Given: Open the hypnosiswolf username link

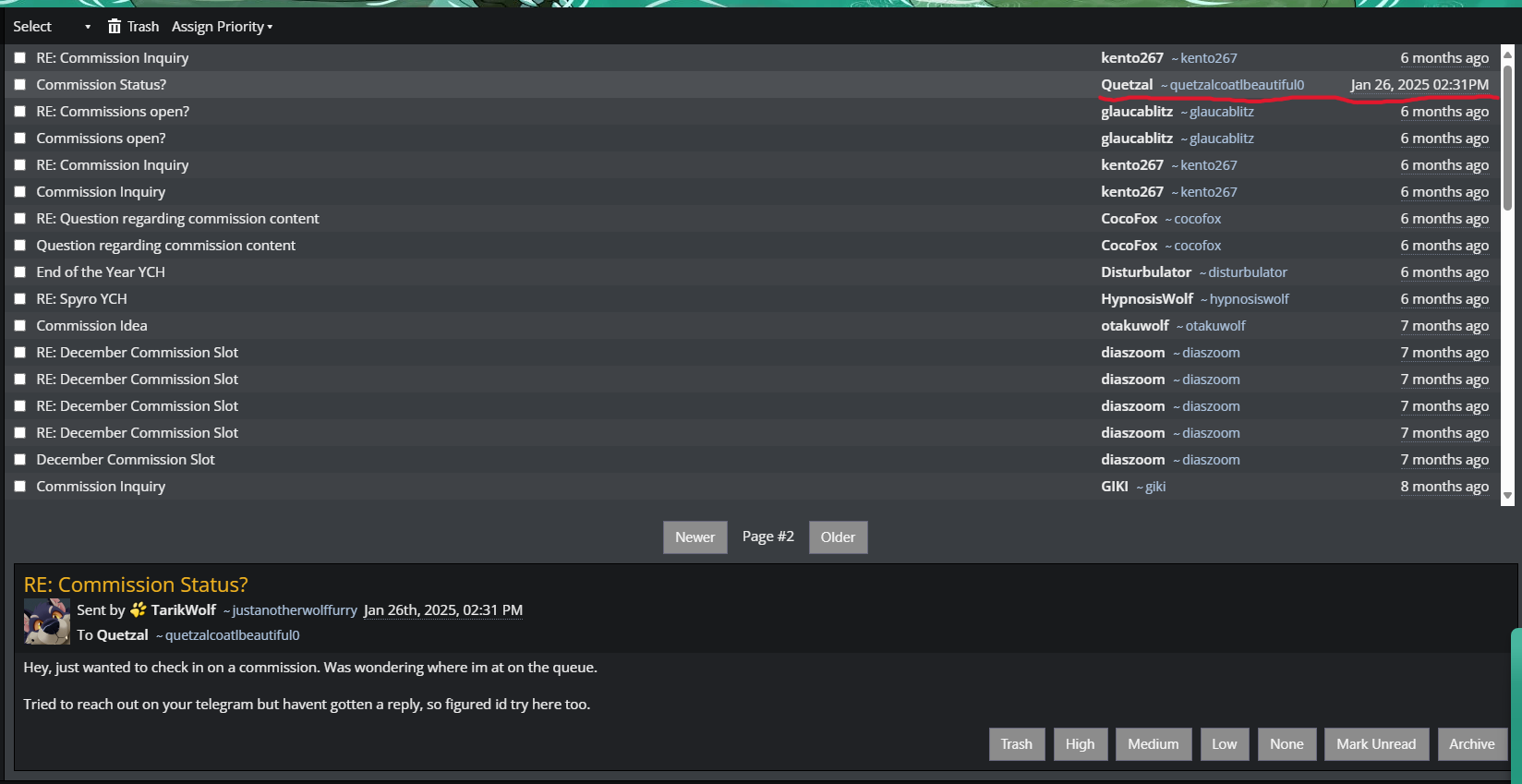Looking at the screenshot, I should (x=1249, y=299).
